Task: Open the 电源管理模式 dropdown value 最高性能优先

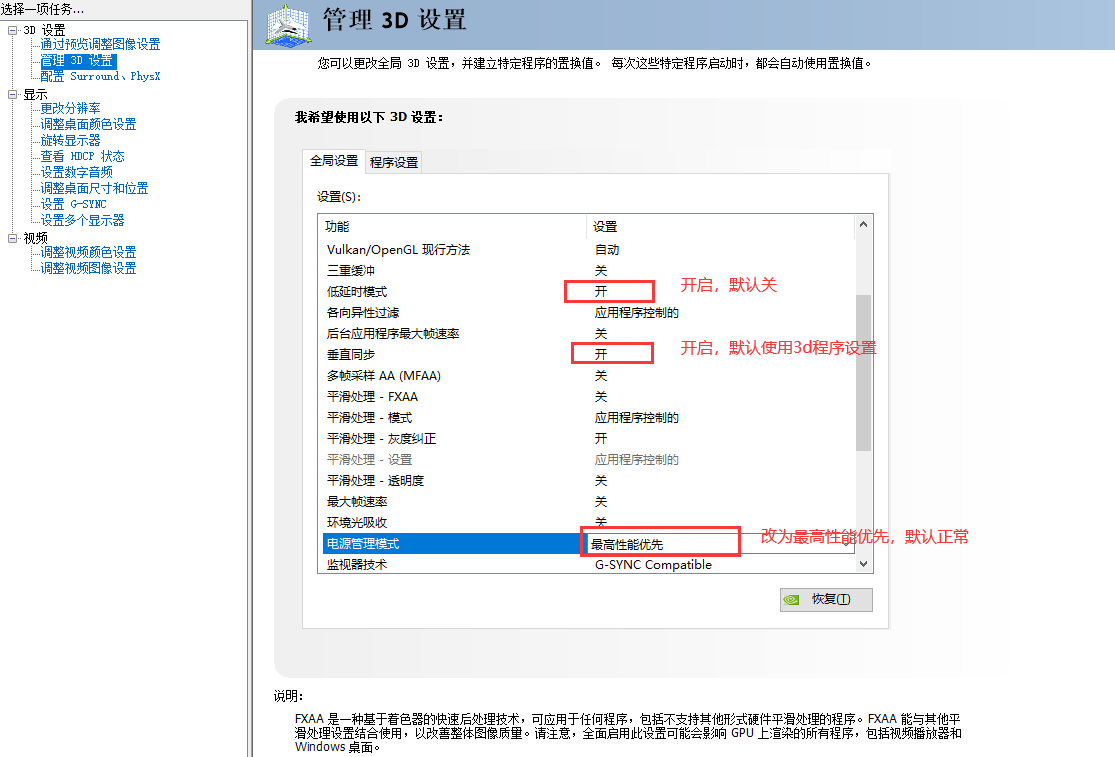Action: click(718, 544)
